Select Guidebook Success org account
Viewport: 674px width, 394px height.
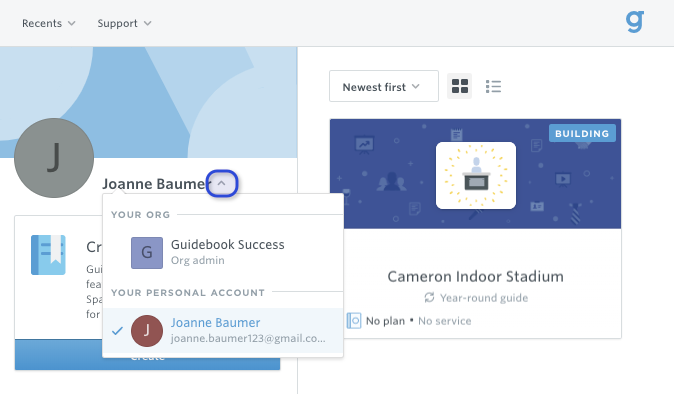pyautogui.click(x=223, y=253)
